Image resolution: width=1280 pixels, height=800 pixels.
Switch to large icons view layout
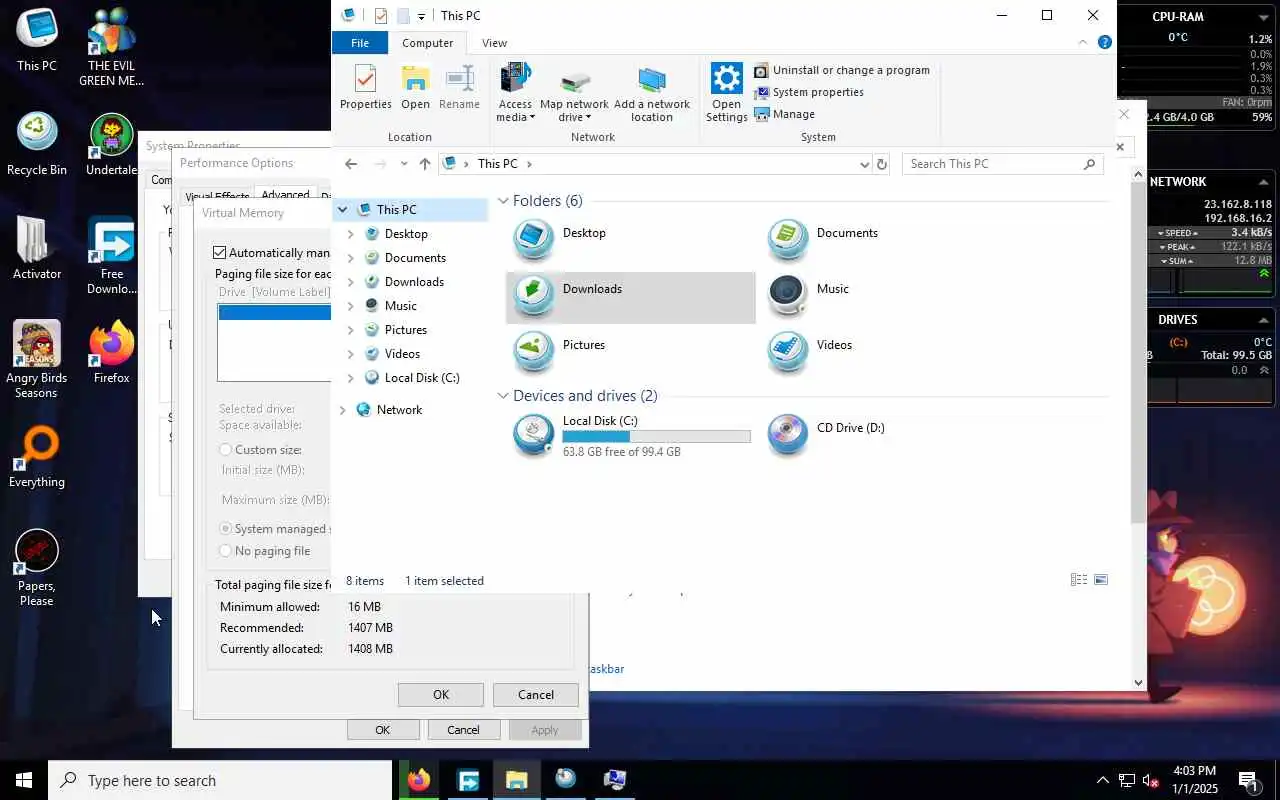[1101, 580]
